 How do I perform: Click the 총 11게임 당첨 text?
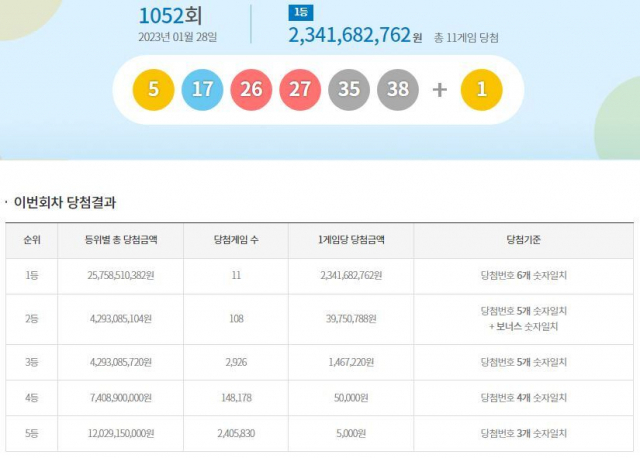(466, 38)
